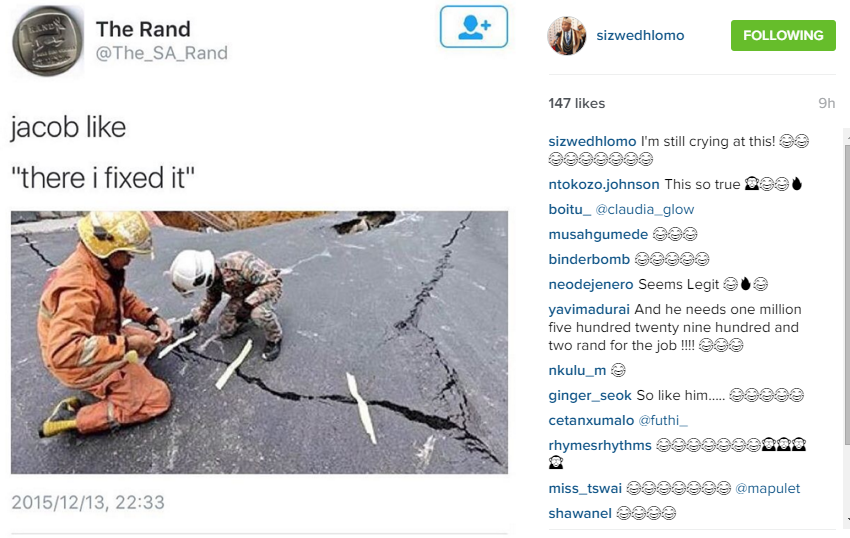Open binderbomb's profile link
This screenshot has height=538, width=850.
589,259
